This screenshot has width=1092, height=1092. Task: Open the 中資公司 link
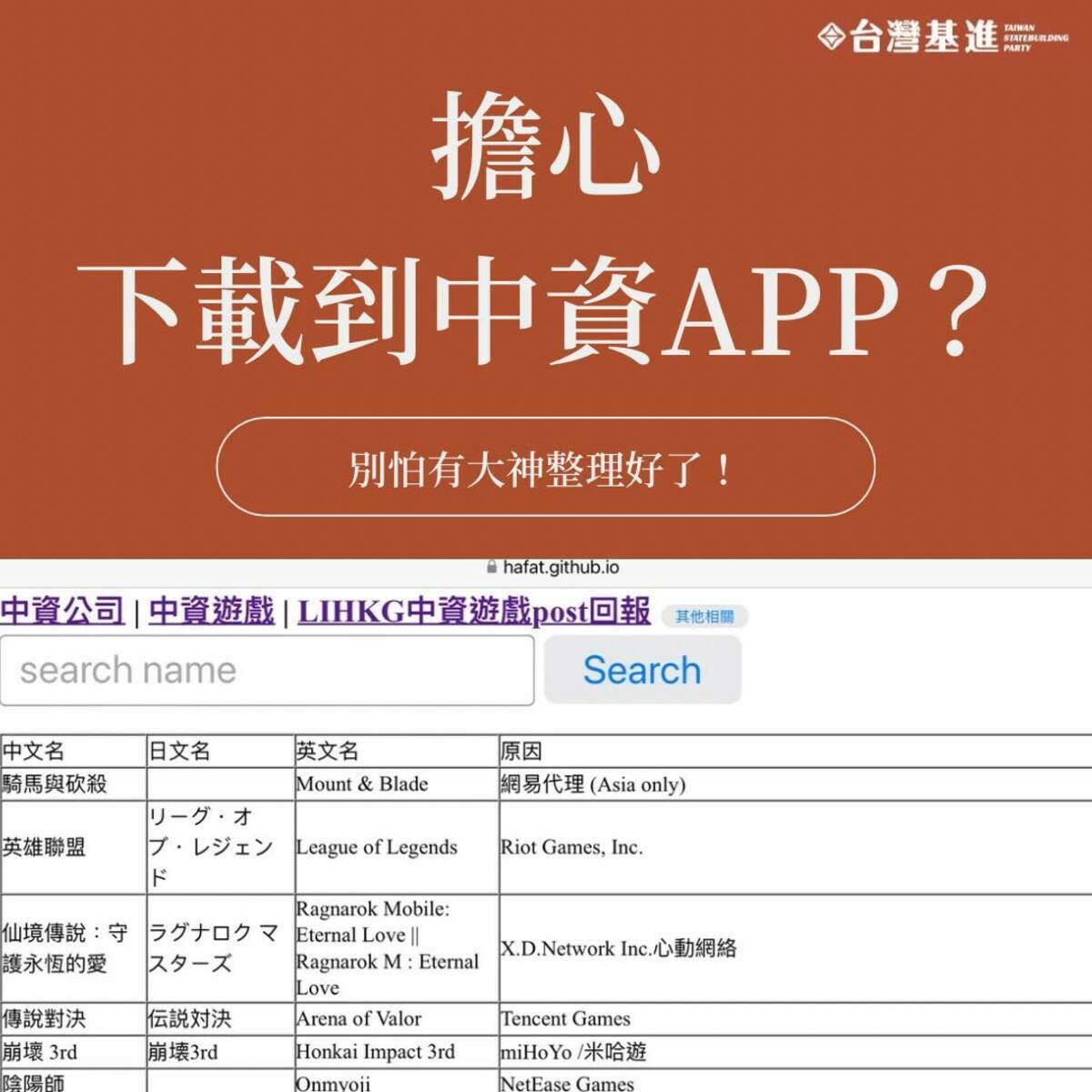[62, 611]
